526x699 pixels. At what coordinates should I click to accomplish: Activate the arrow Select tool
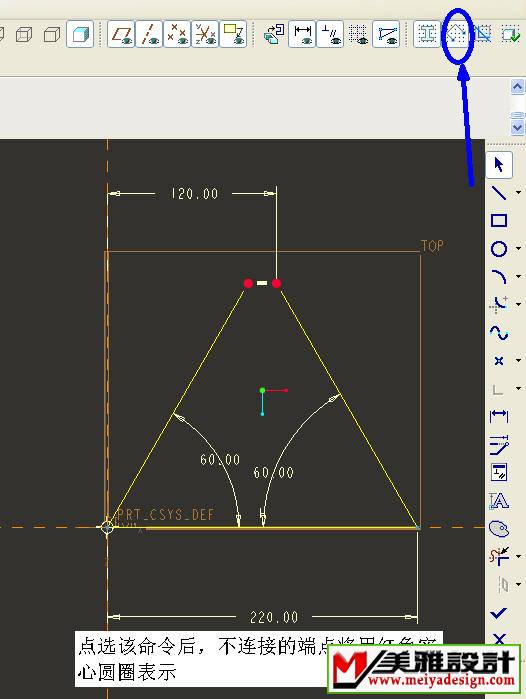(499, 164)
